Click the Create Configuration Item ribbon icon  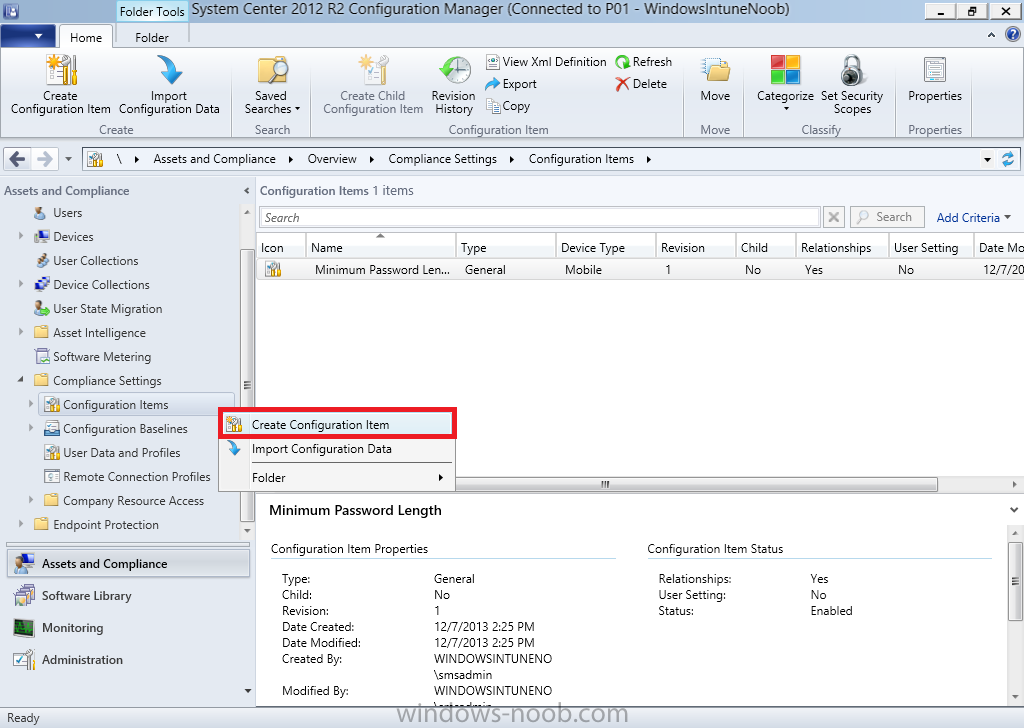pyautogui.click(x=61, y=71)
